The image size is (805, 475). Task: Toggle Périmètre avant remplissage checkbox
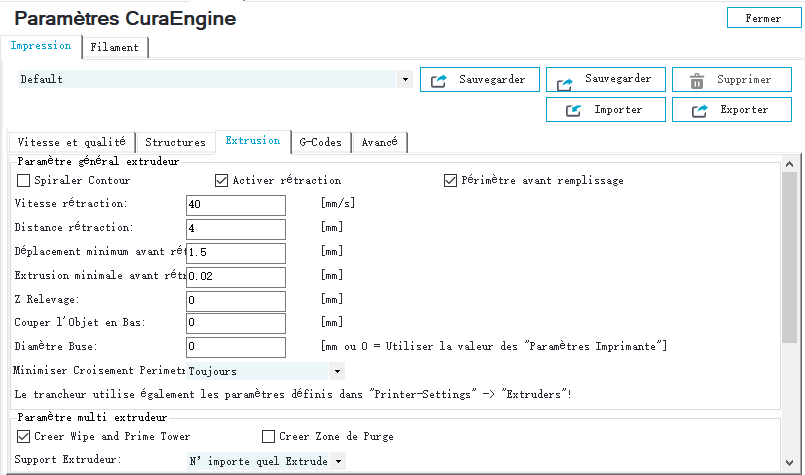[x=450, y=180]
